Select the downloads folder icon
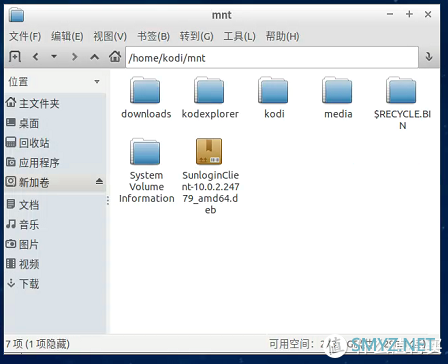Viewport: 448px width, 364px height. (x=145, y=90)
